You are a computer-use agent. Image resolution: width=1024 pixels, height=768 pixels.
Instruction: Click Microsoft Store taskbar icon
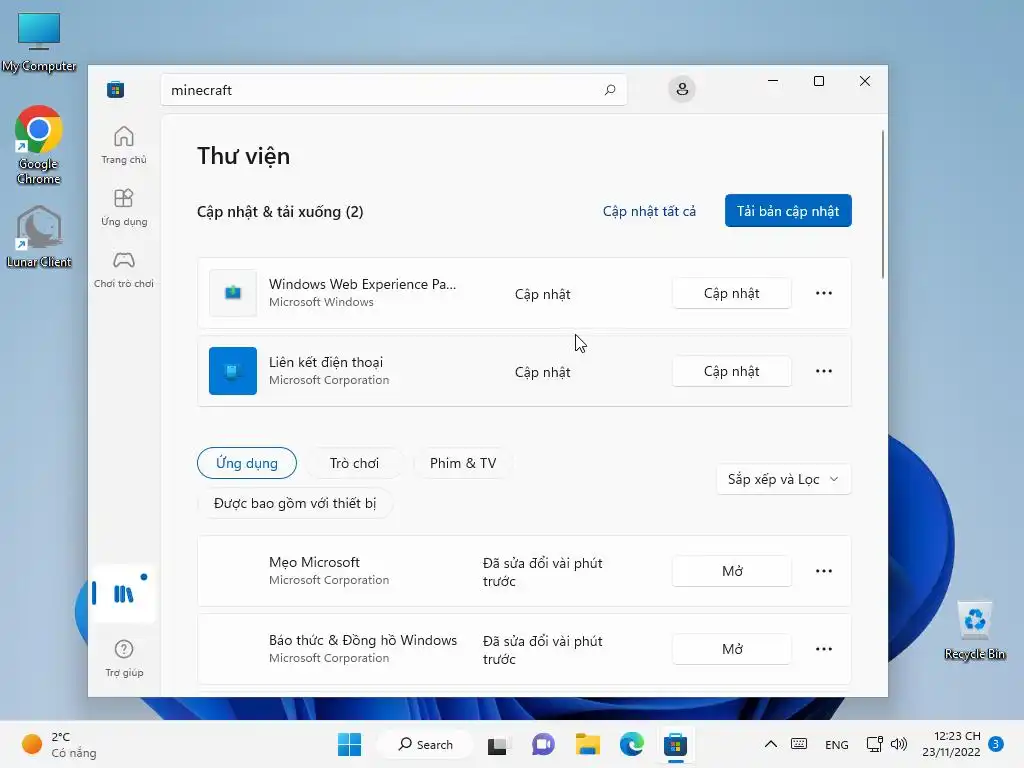pos(676,744)
